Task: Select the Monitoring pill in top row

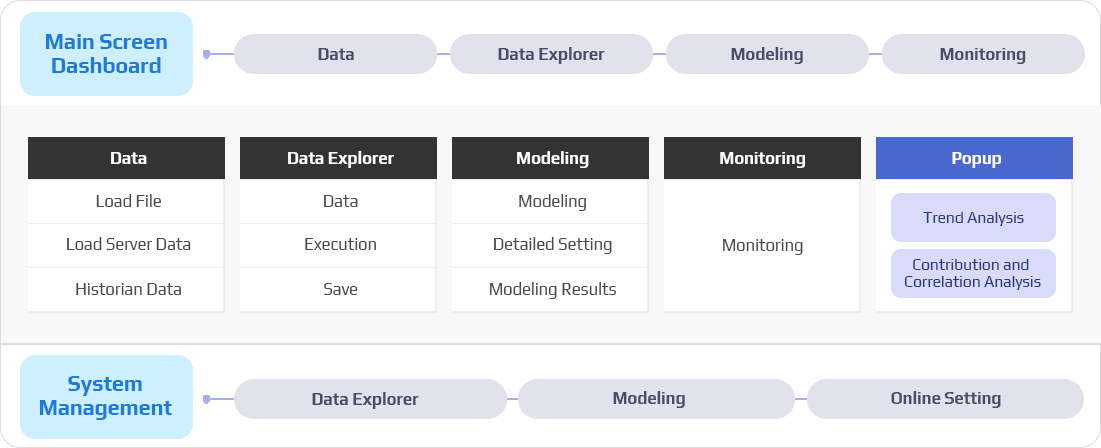Action: coord(982,54)
